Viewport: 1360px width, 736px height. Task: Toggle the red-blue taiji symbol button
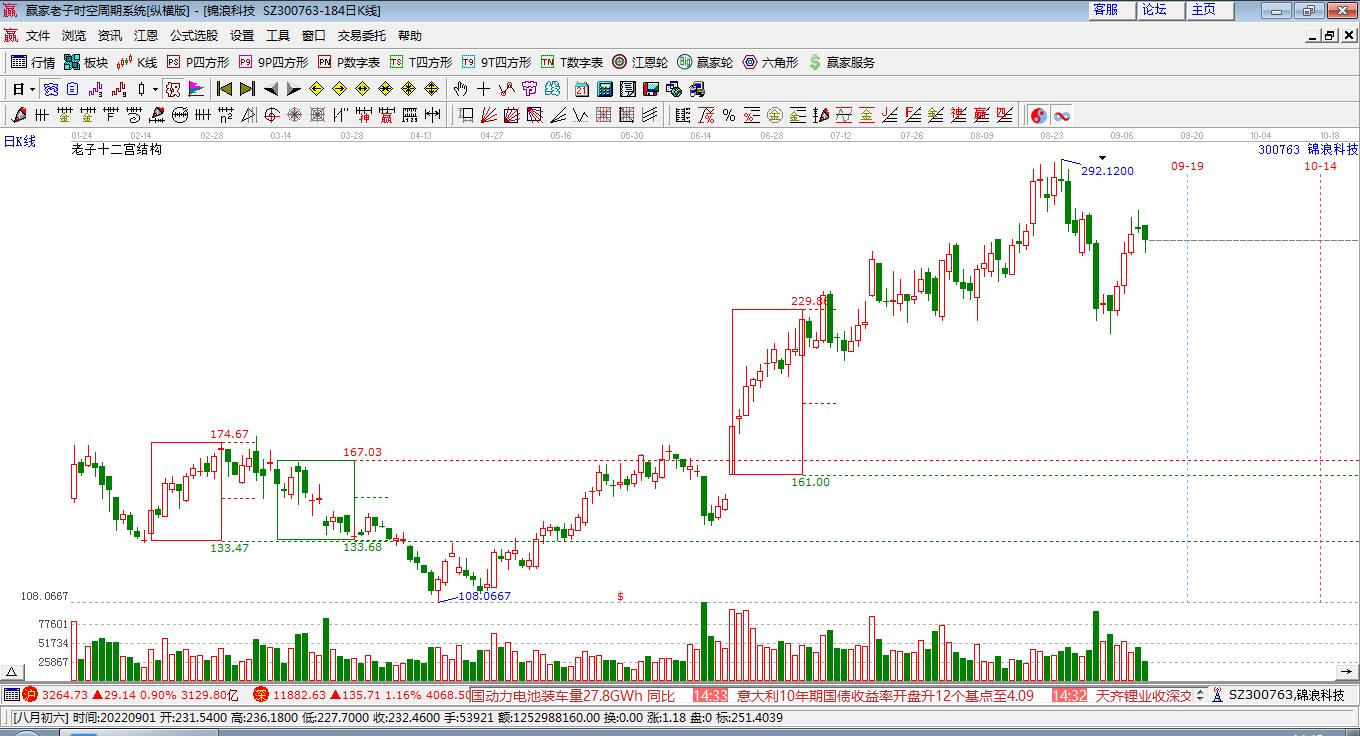click(1038, 115)
